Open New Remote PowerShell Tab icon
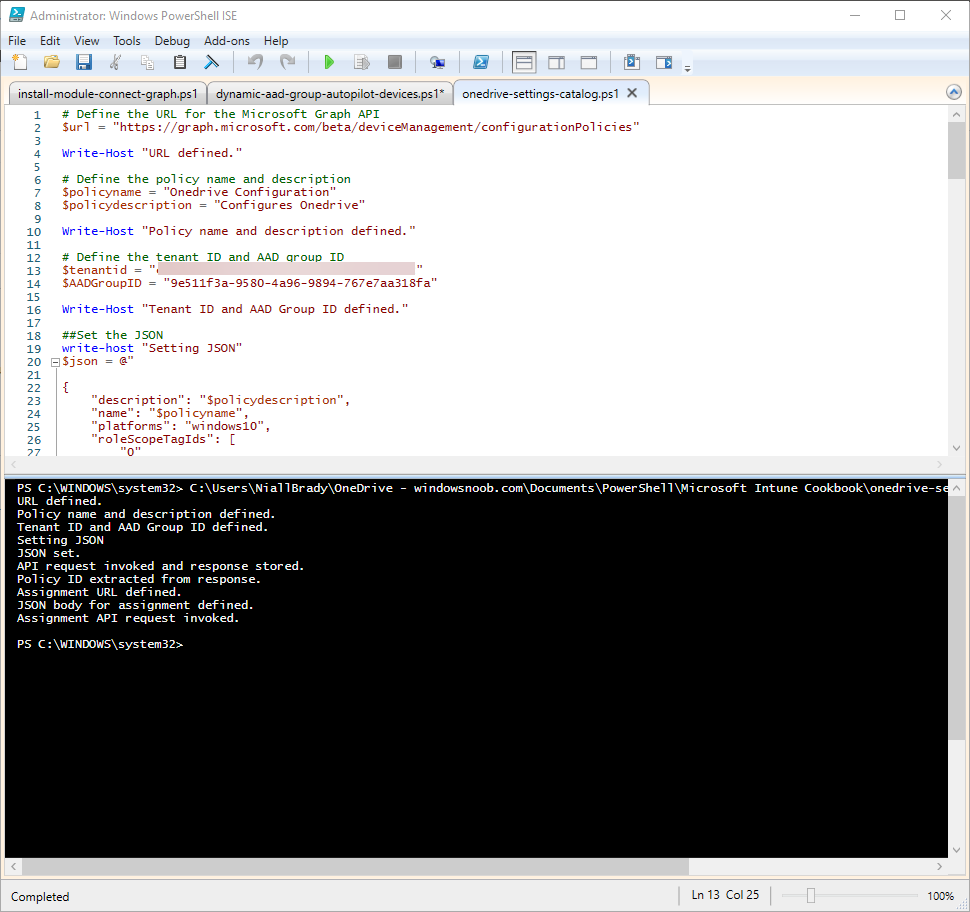This screenshot has width=970, height=912. (x=437, y=62)
